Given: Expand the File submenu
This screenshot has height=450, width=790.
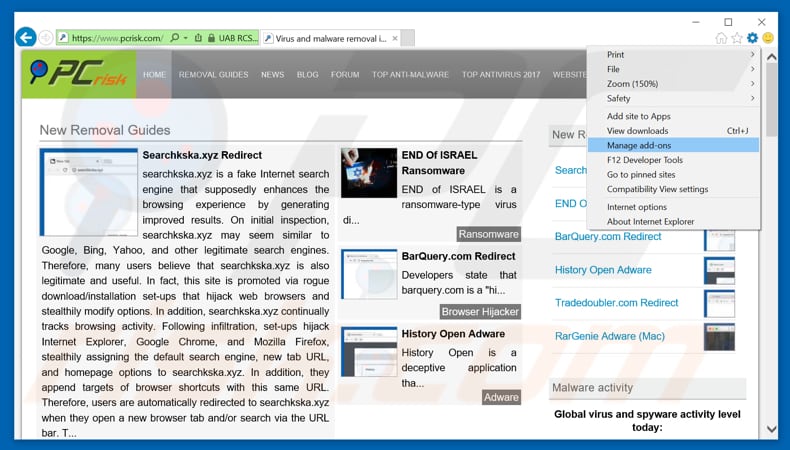Looking at the screenshot, I should click(674, 69).
